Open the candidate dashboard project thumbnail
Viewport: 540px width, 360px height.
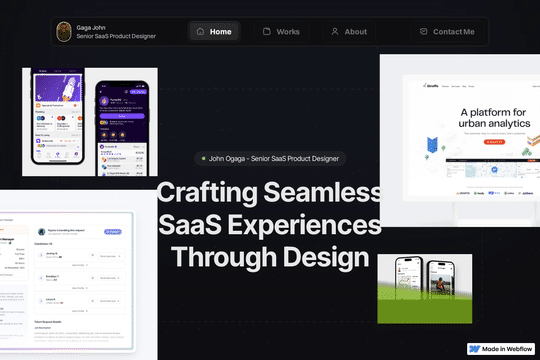click(x=79, y=275)
